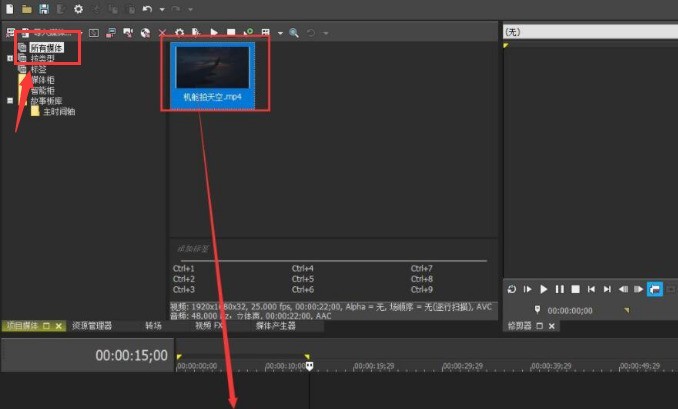Switch to the 转场 tab

tap(153, 326)
